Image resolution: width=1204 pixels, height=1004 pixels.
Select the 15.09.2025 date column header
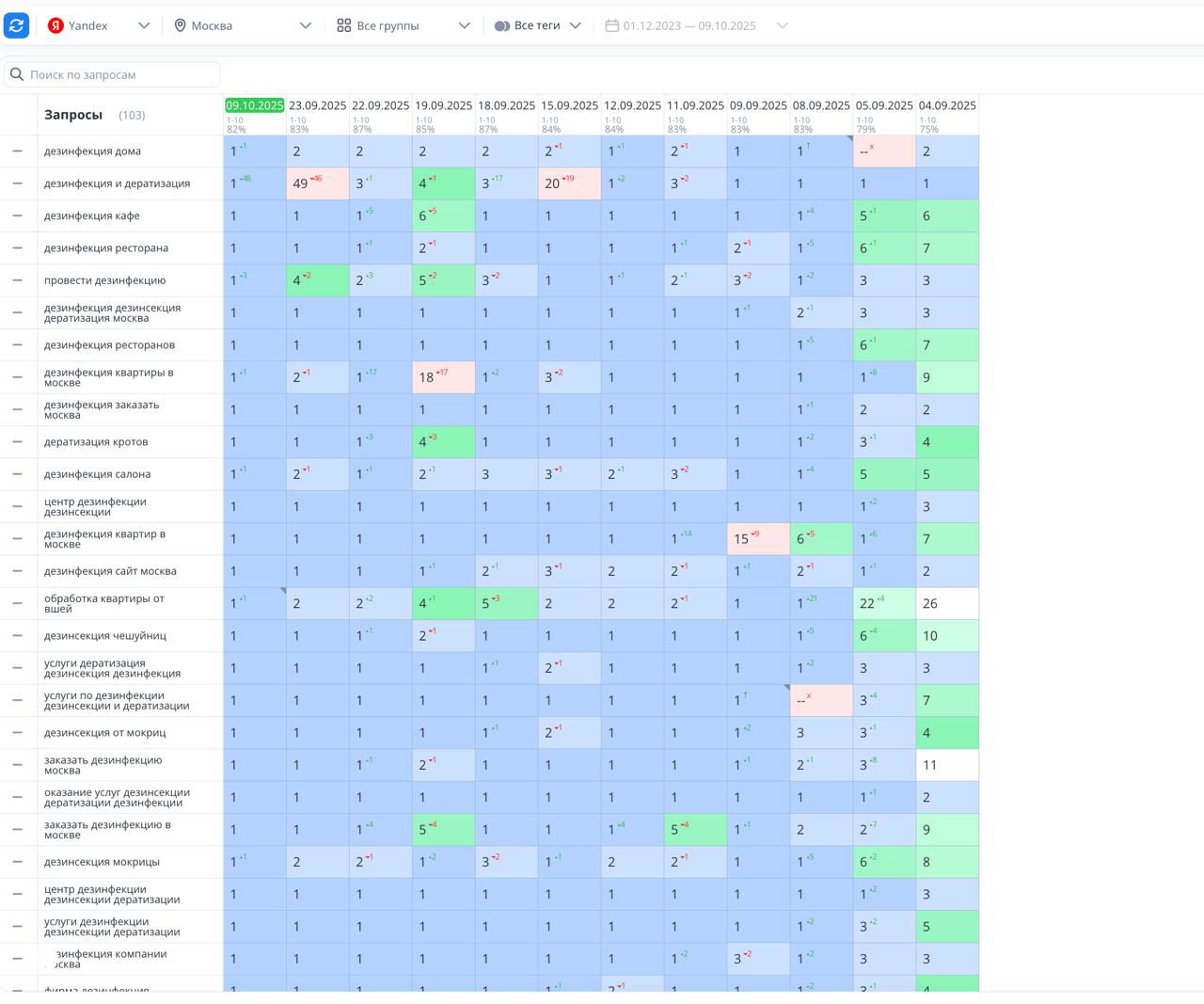click(569, 105)
